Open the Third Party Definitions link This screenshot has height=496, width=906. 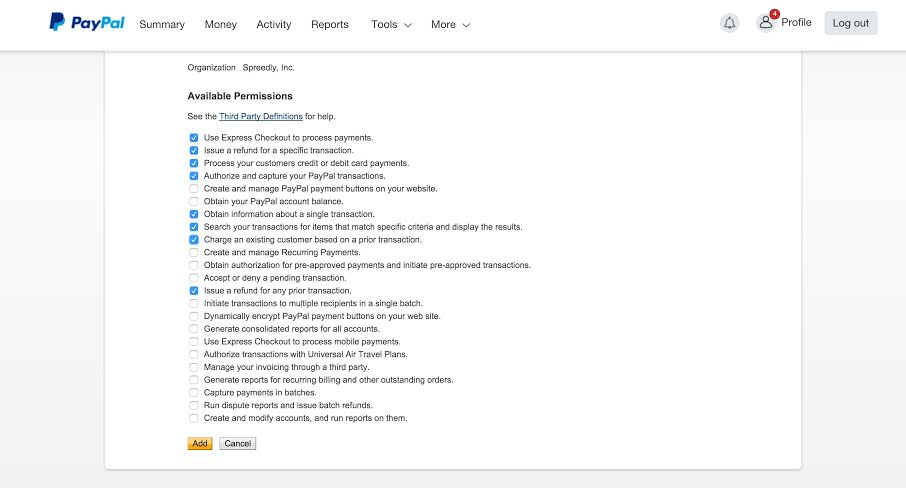coord(261,117)
